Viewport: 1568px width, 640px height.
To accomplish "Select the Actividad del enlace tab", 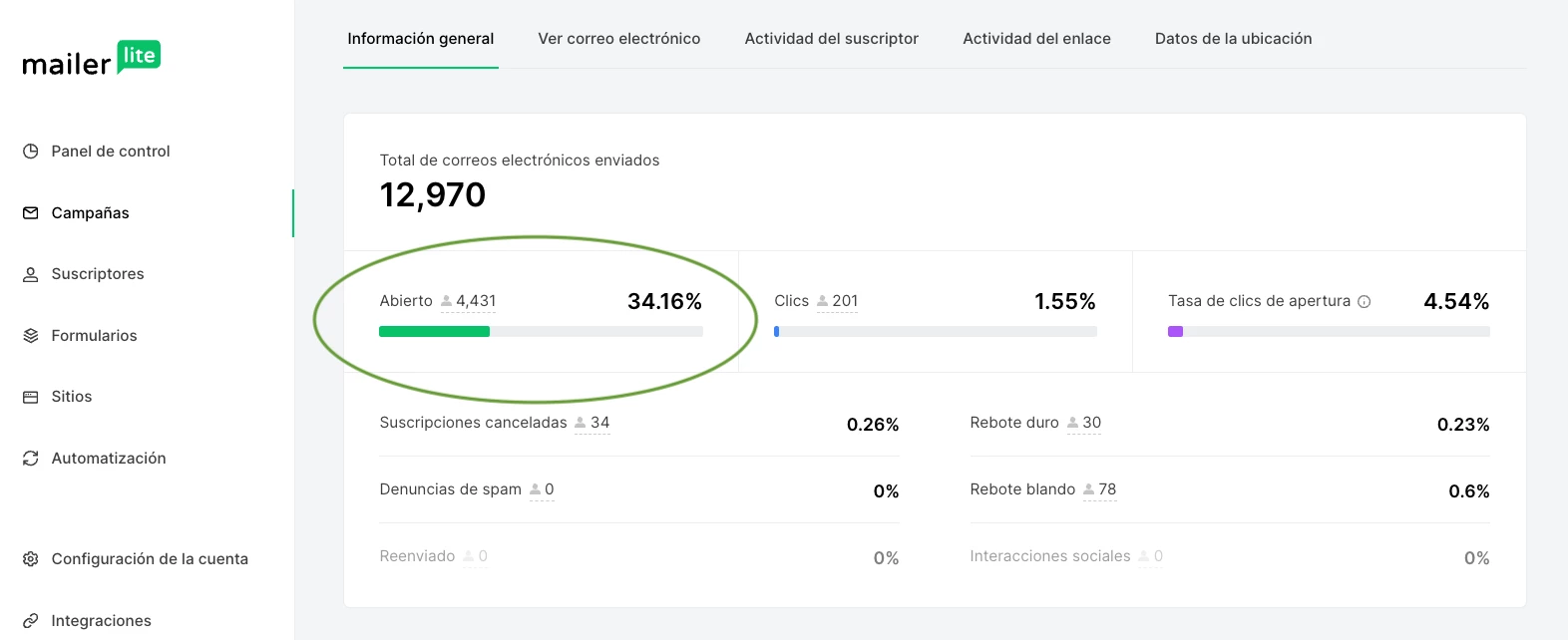I will coord(1036,39).
